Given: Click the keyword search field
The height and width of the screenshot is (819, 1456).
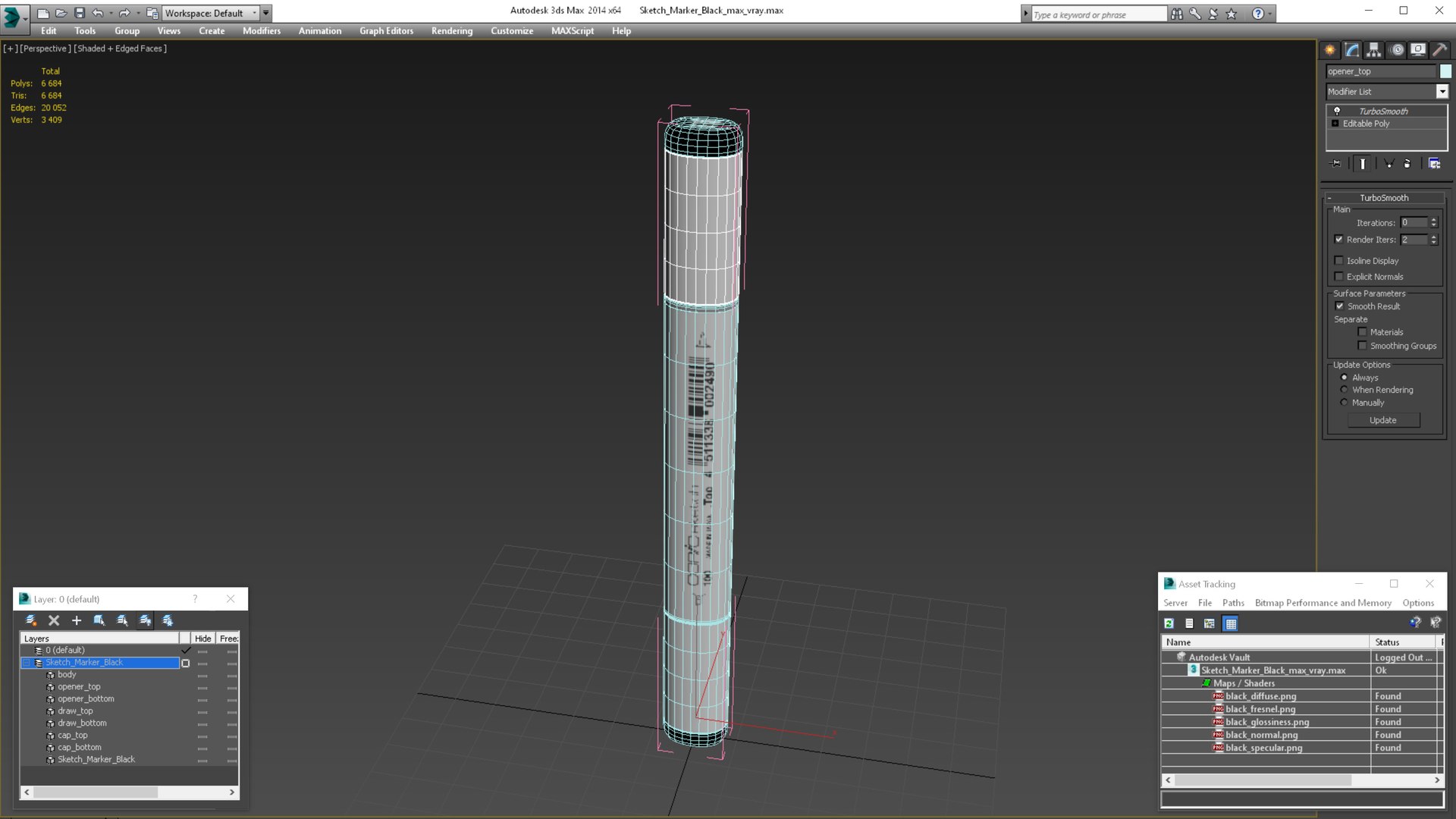Looking at the screenshot, I should (x=1098, y=14).
